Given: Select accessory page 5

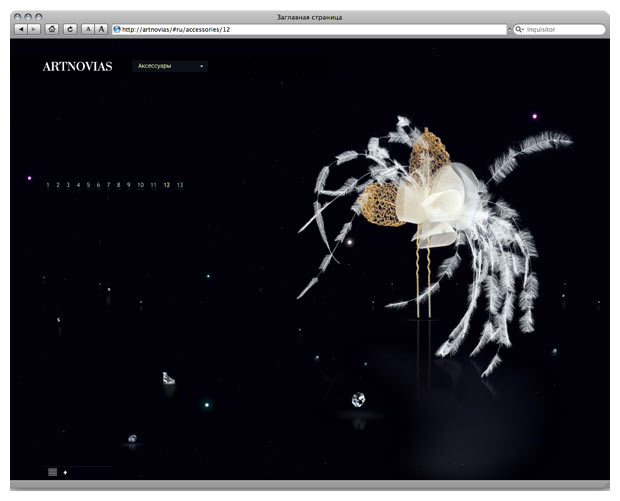Looking at the screenshot, I should coord(89,185).
